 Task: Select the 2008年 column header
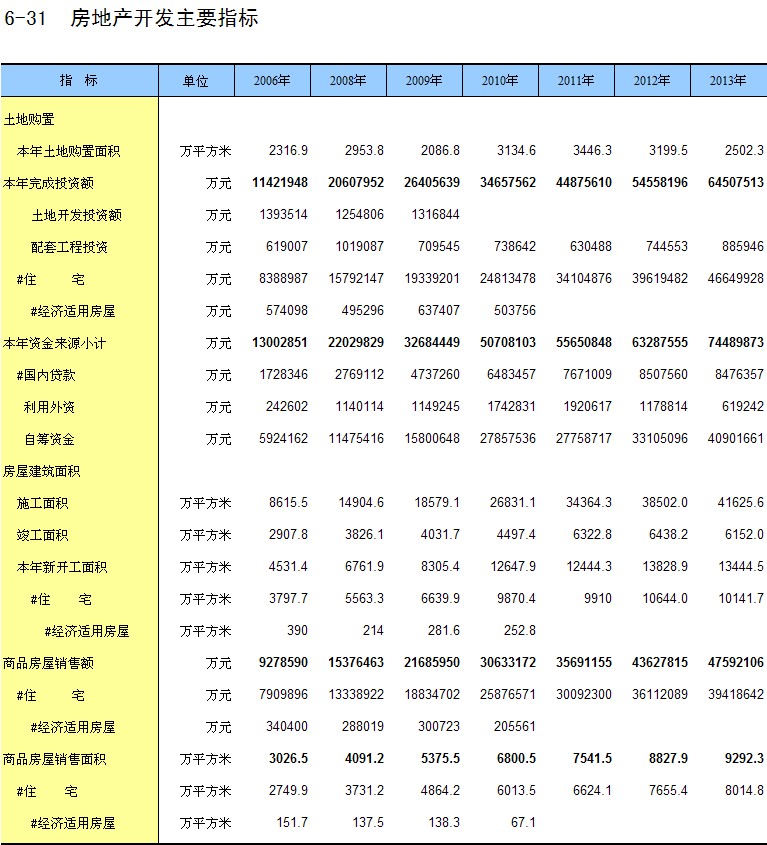coord(348,81)
